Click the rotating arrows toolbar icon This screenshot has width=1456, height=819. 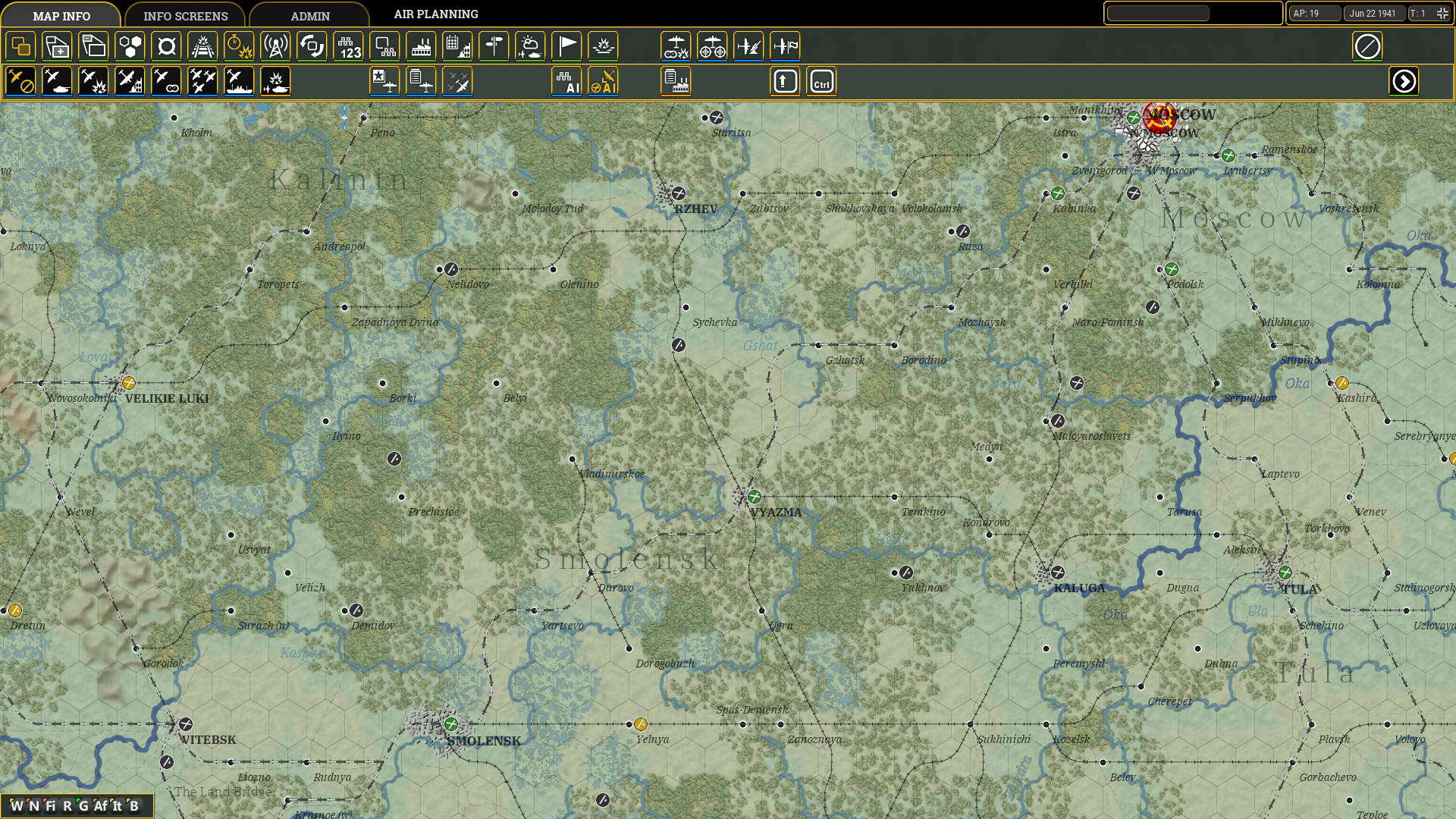(x=312, y=46)
